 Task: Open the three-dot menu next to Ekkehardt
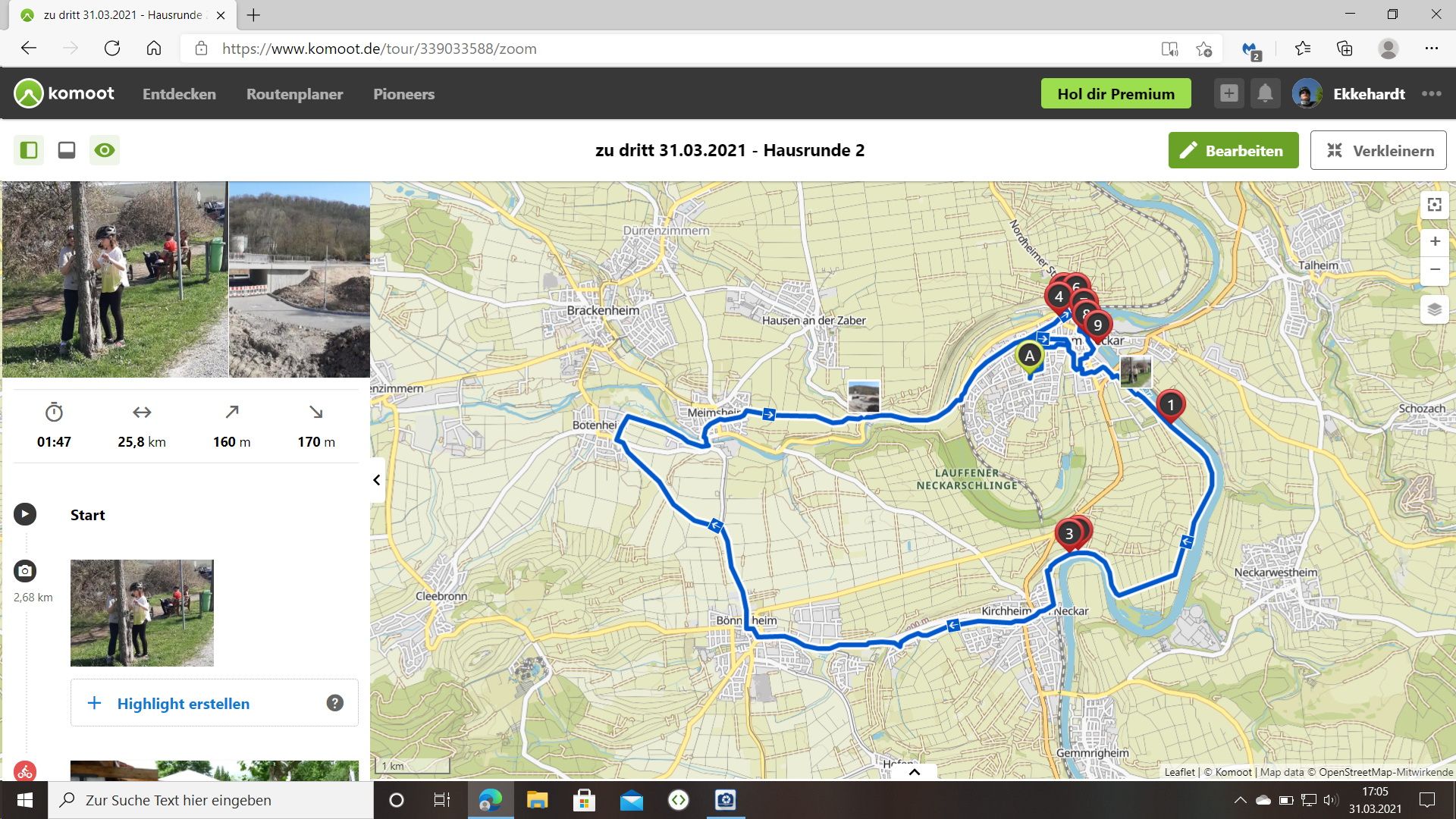(1431, 94)
